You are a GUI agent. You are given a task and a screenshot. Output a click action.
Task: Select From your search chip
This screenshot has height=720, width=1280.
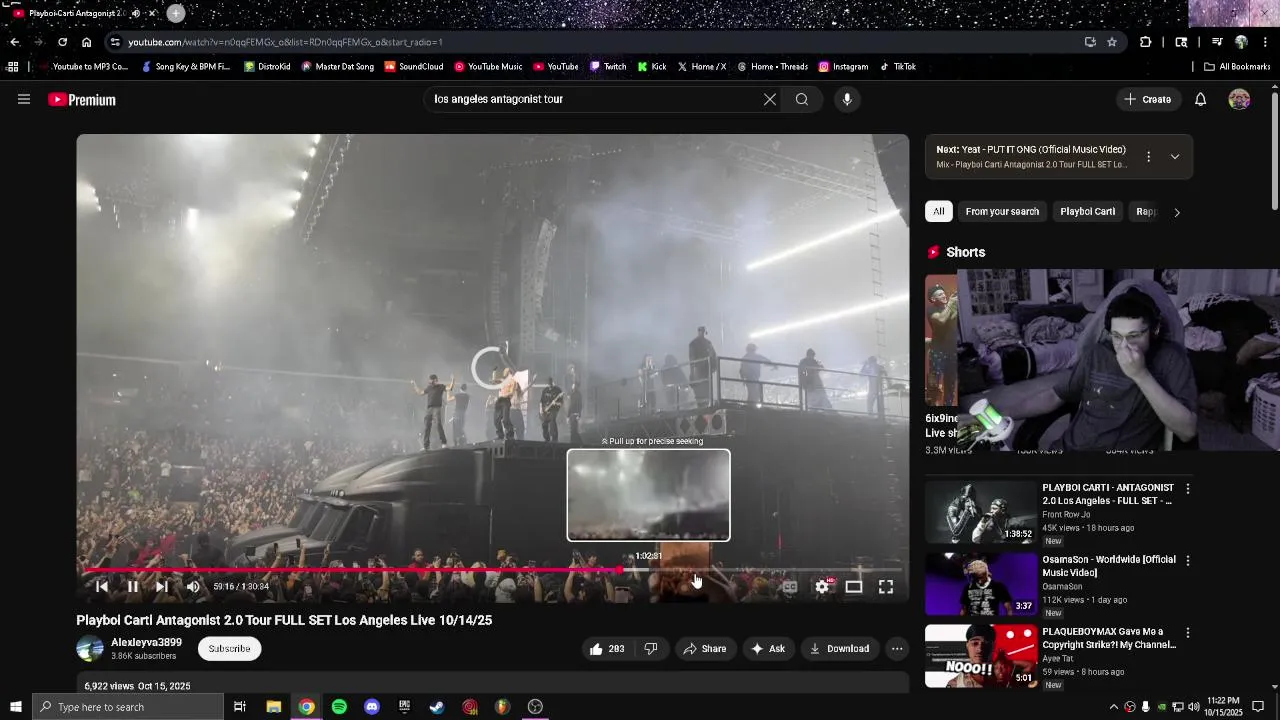click(x=1002, y=212)
